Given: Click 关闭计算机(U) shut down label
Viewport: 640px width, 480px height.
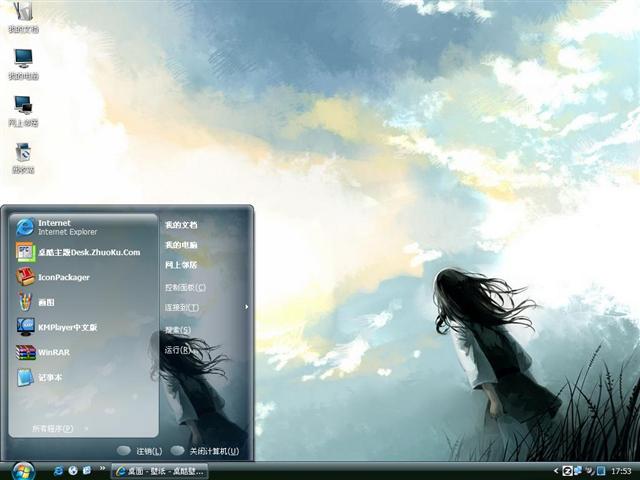Looking at the screenshot, I should tap(214, 451).
